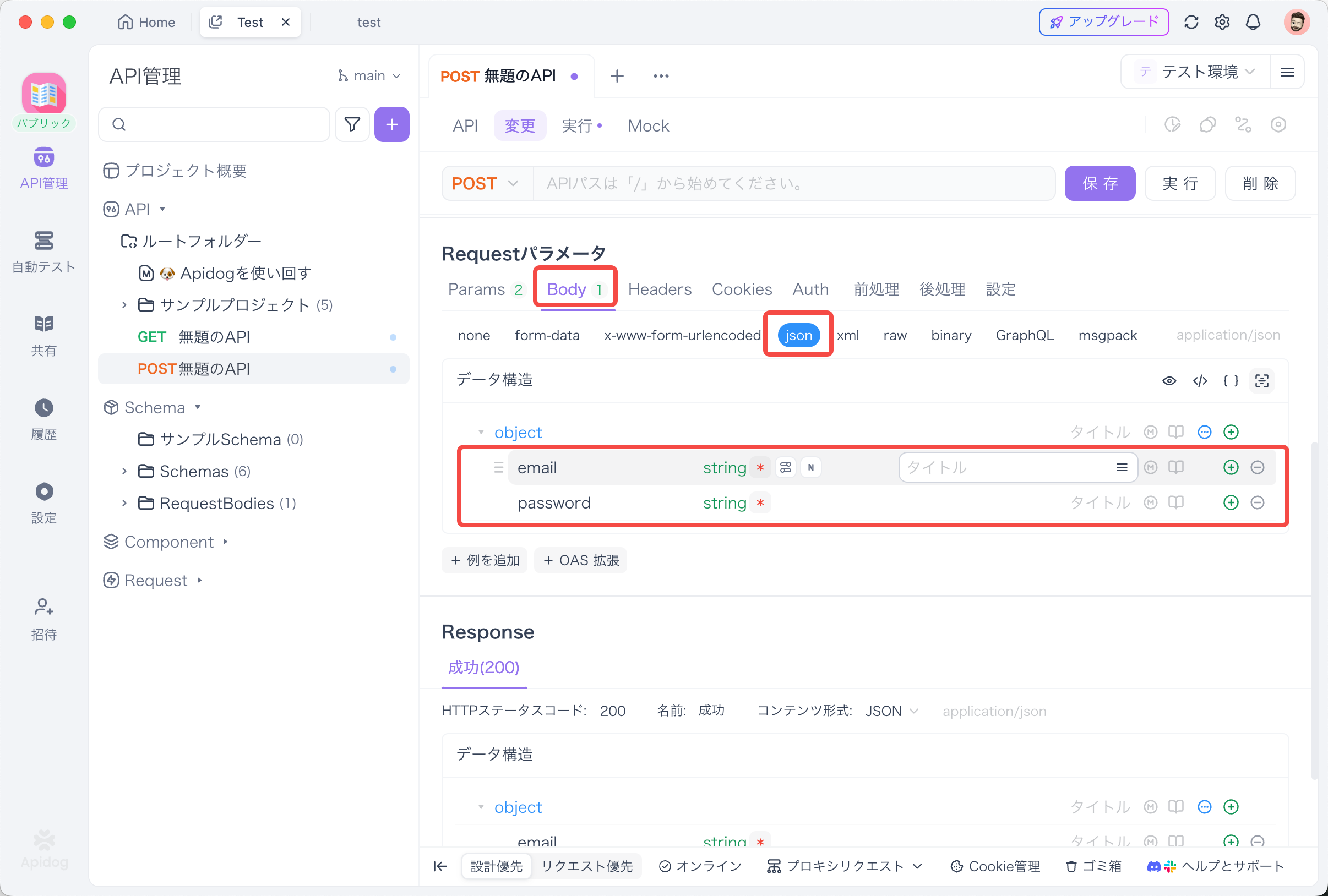Switch to the Headers tab
This screenshot has width=1328, height=896.
click(x=660, y=289)
